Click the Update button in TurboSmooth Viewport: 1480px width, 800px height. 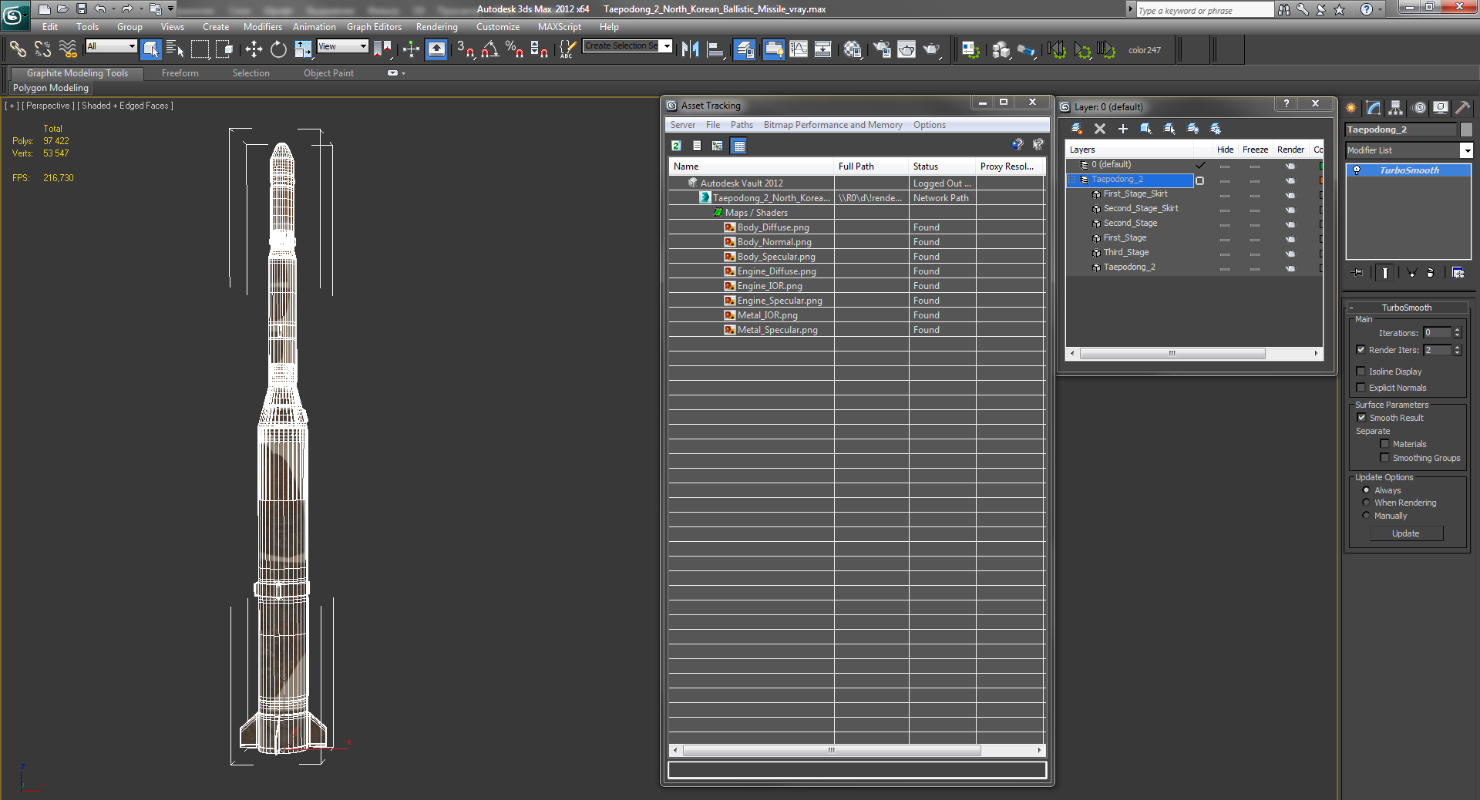pyautogui.click(x=1405, y=533)
